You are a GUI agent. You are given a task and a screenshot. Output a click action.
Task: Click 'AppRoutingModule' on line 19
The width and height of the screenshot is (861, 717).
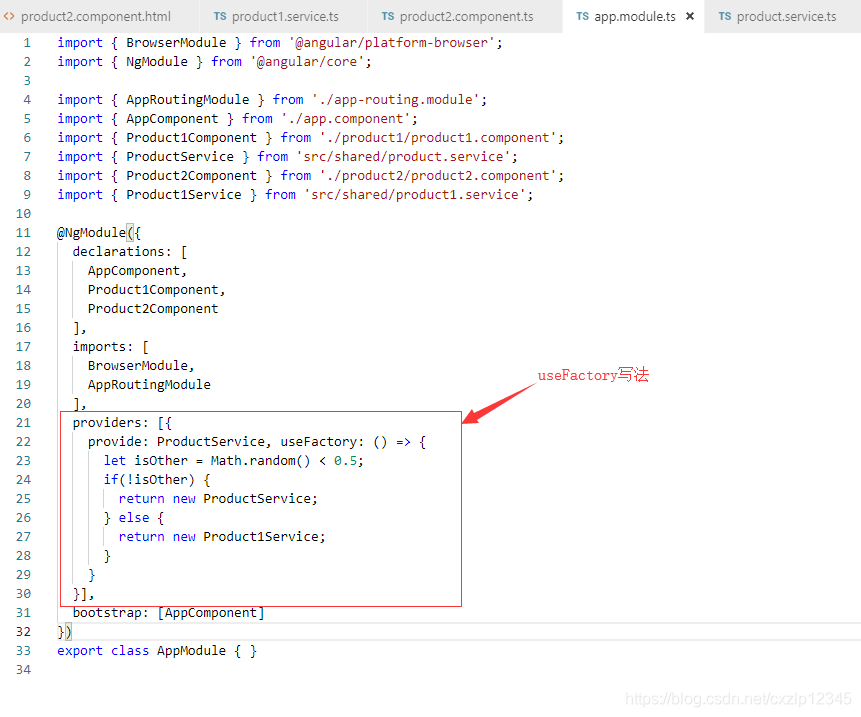click(x=149, y=385)
